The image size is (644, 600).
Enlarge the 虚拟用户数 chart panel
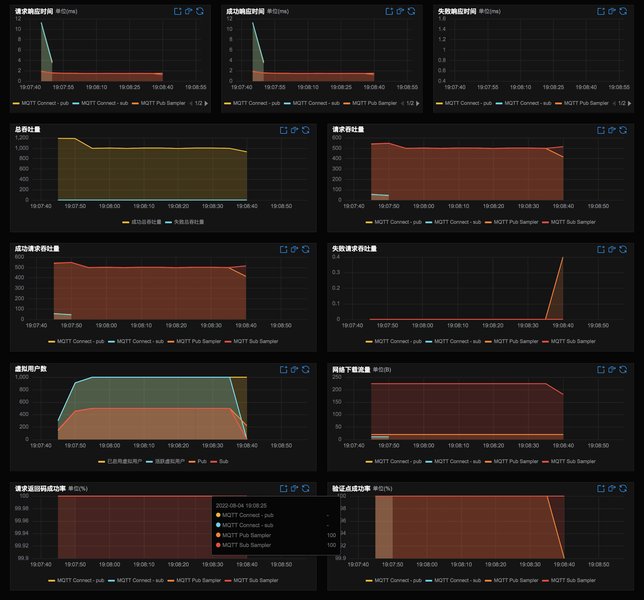coord(283,370)
